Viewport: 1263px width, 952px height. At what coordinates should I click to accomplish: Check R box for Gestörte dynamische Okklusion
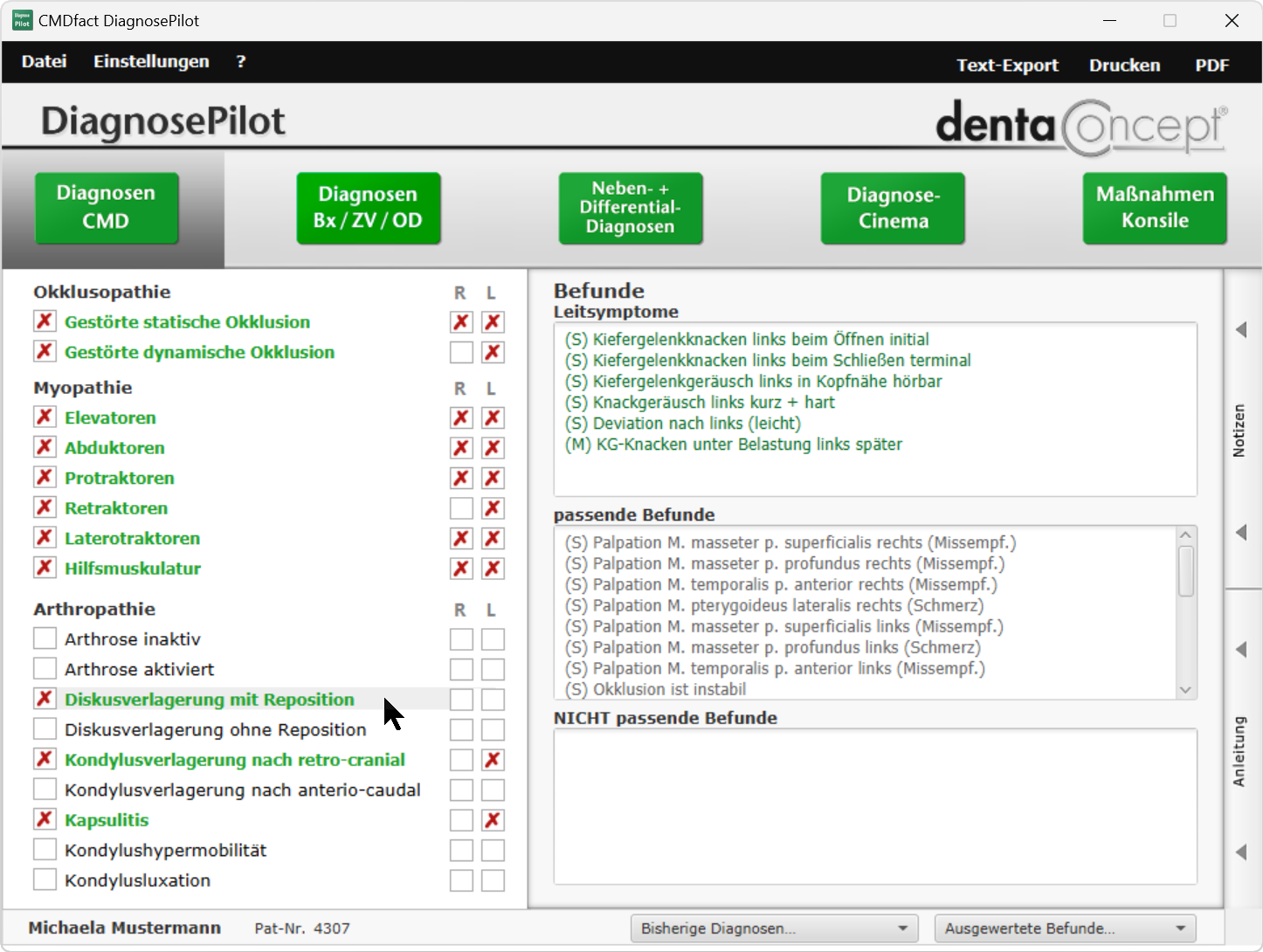click(461, 352)
